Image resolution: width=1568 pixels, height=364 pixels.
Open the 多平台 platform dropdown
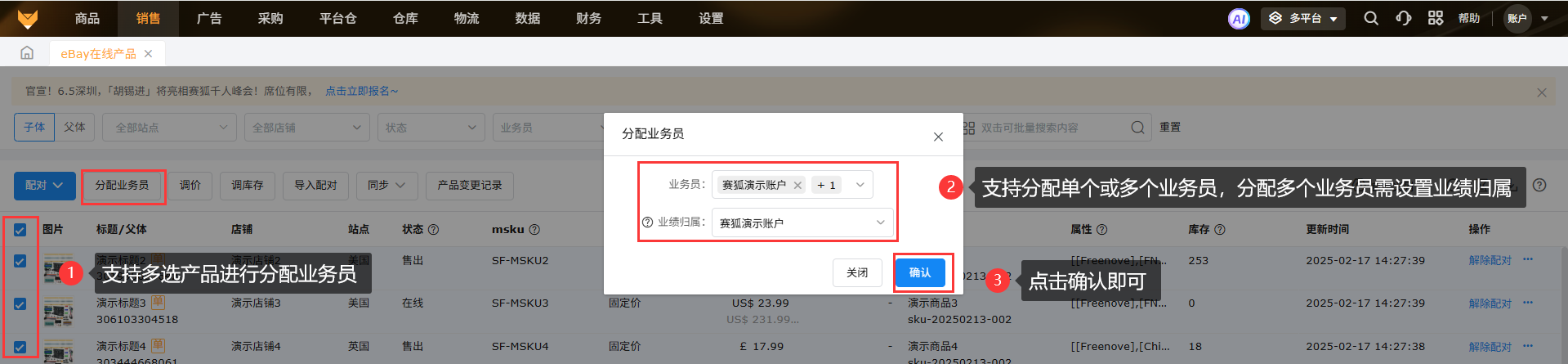pos(1303,18)
